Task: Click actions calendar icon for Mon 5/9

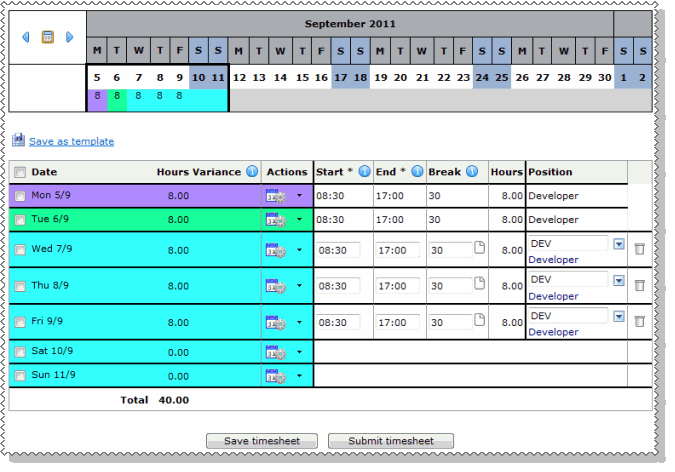Action: tap(276, 196)
